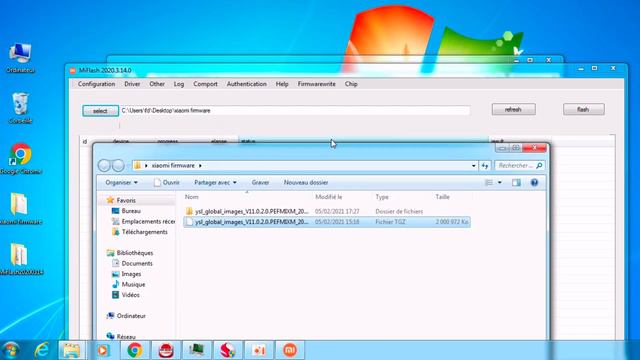Viewport: 640px width, 360px height.
Task: Click the Chrome icon in the taskbar
Action: click(x=134, y=350)
